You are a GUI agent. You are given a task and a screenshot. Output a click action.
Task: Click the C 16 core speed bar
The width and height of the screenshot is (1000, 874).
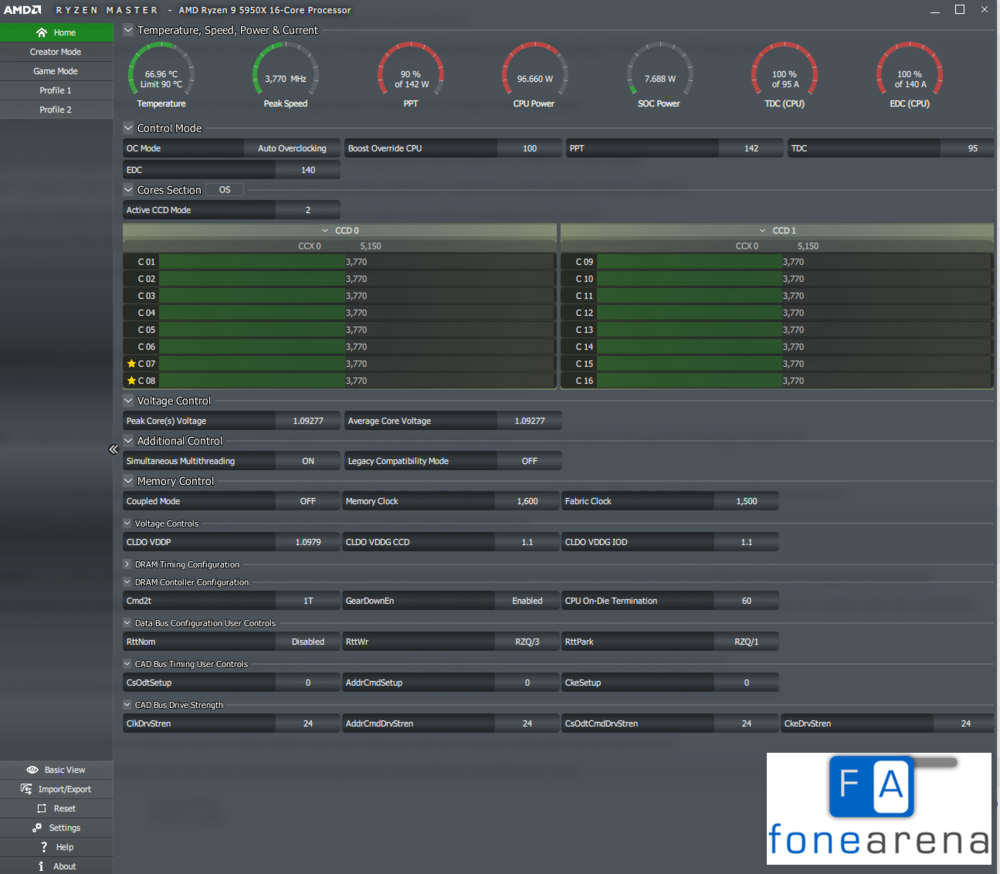click(x=795, y=380)
